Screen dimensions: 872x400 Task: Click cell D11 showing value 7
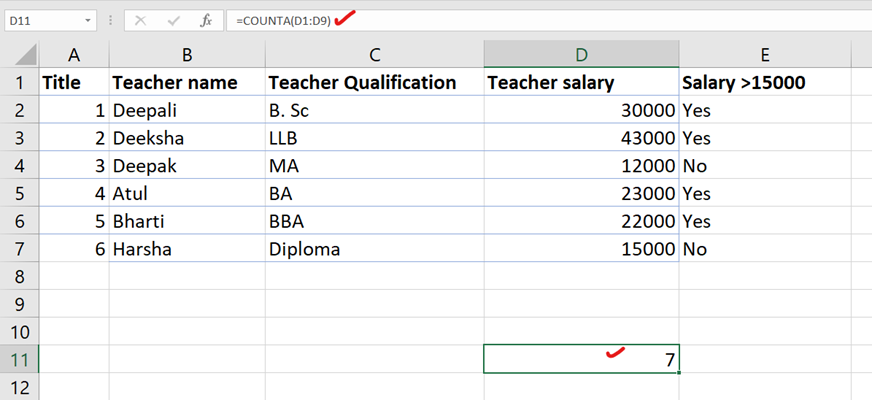(581, 359)
